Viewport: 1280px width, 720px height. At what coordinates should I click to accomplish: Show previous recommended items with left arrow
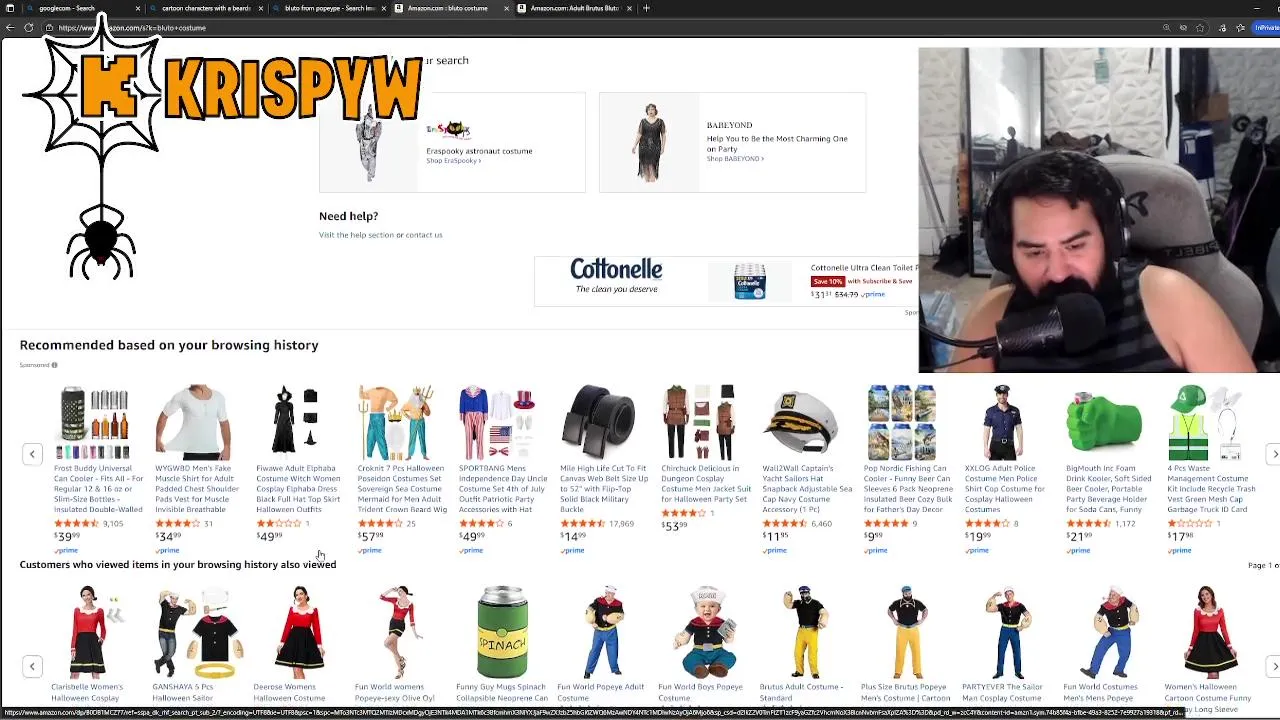pos(32,454)
